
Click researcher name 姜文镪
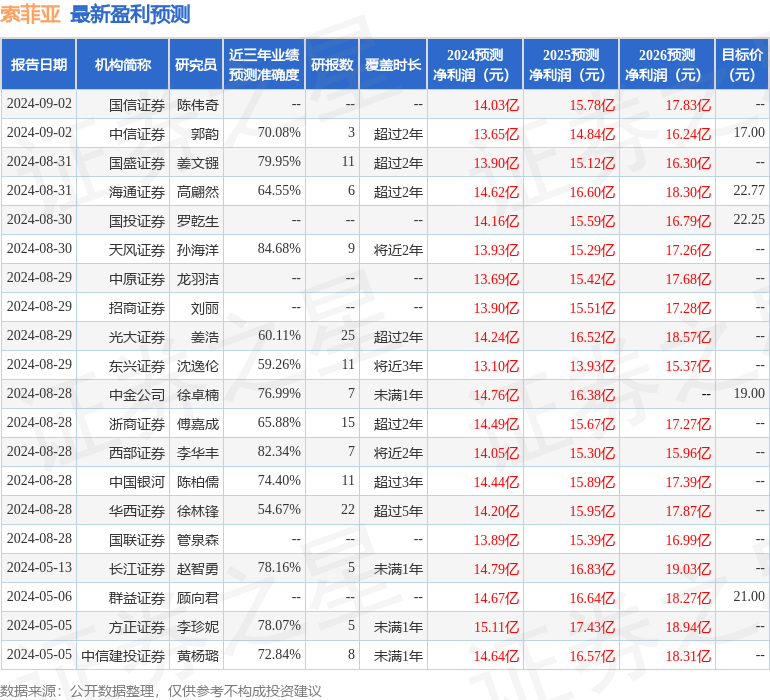tap(198, 163)
